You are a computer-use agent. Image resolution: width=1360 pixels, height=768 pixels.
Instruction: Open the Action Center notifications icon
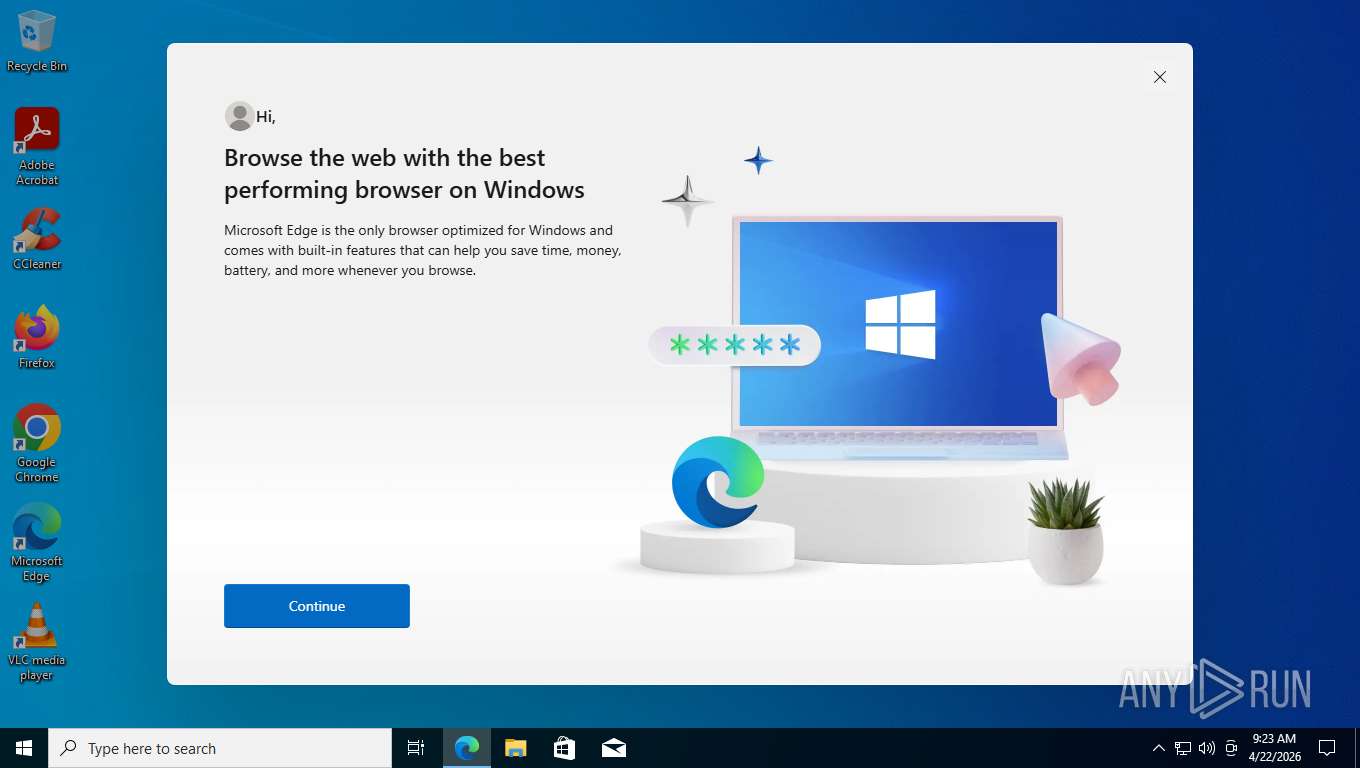tap(1327, 748)
